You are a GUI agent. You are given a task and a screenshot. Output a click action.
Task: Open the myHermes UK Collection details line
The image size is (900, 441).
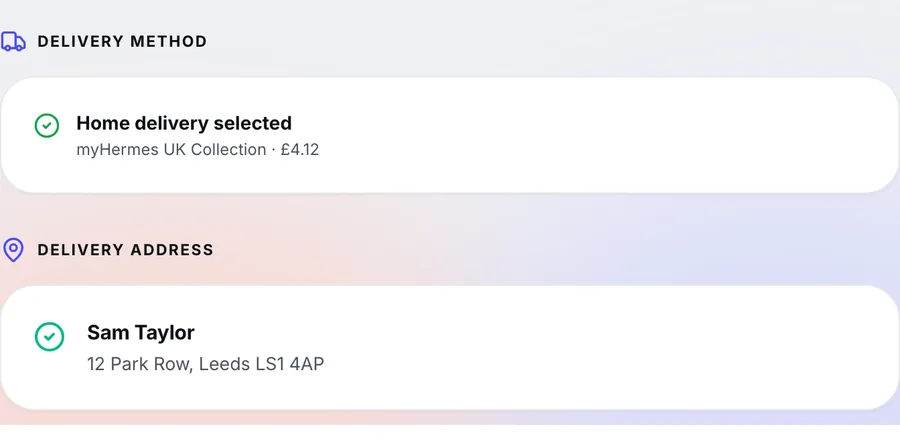(197, 150)
